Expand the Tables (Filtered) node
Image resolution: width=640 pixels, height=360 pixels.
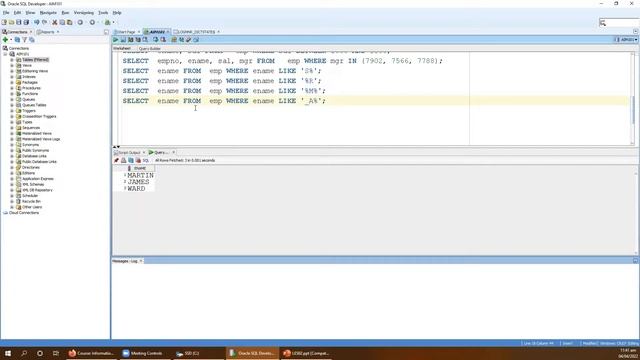(x=12, y=60)
